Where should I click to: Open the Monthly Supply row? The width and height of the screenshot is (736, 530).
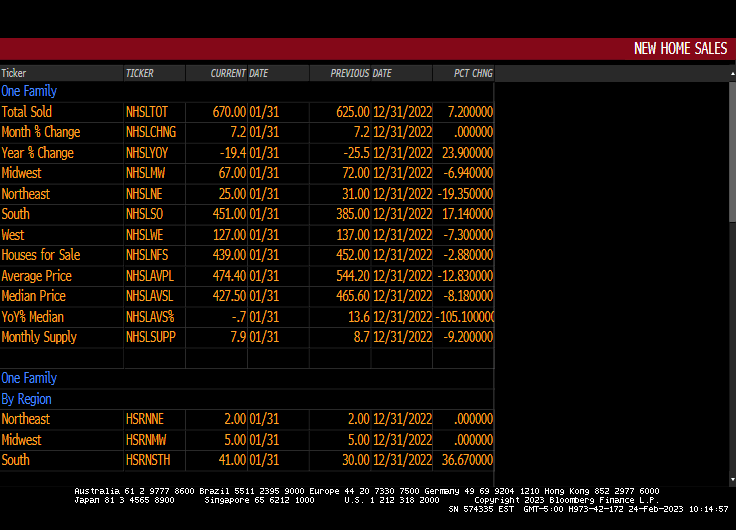point(39,337)
